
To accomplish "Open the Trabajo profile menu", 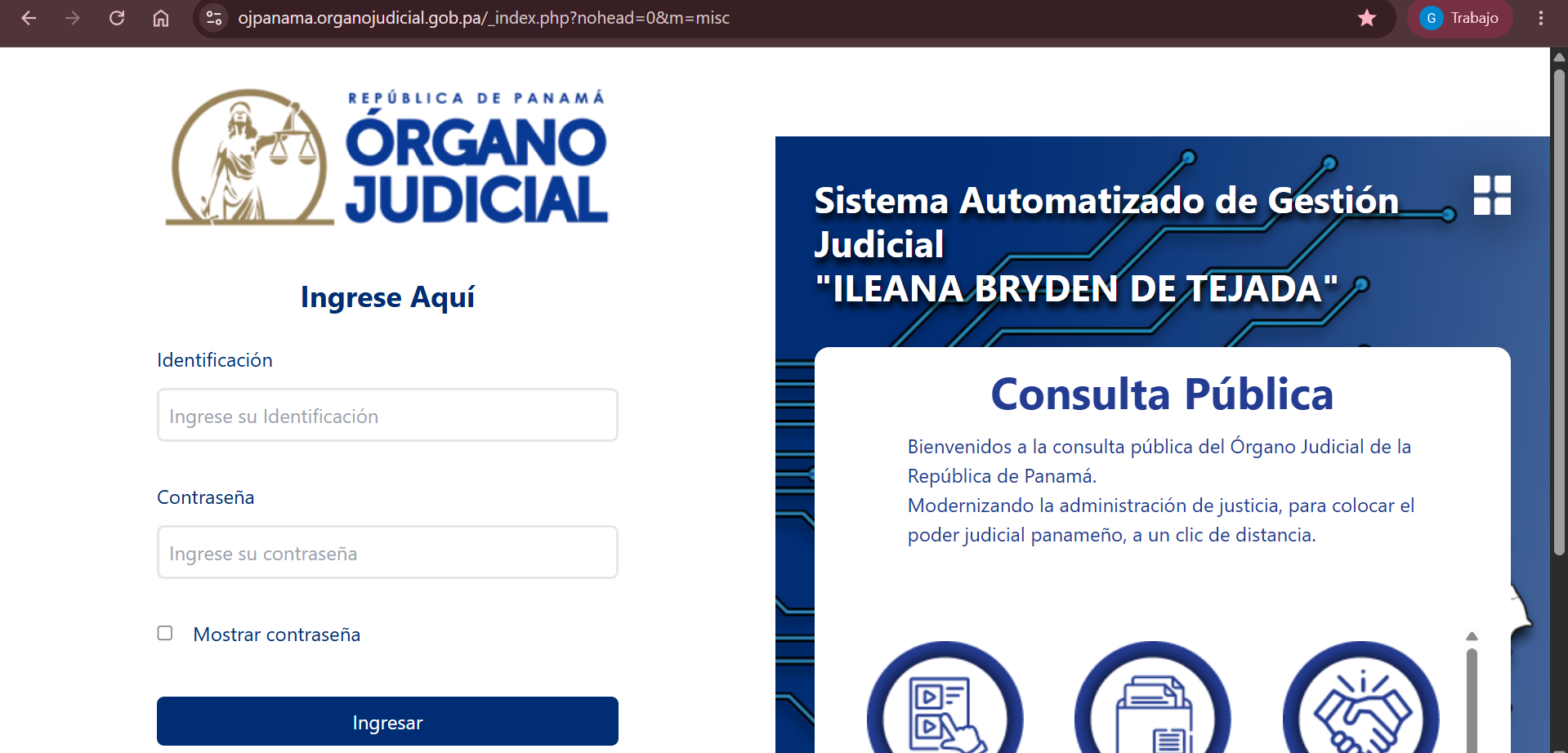I will [1460, 18].
